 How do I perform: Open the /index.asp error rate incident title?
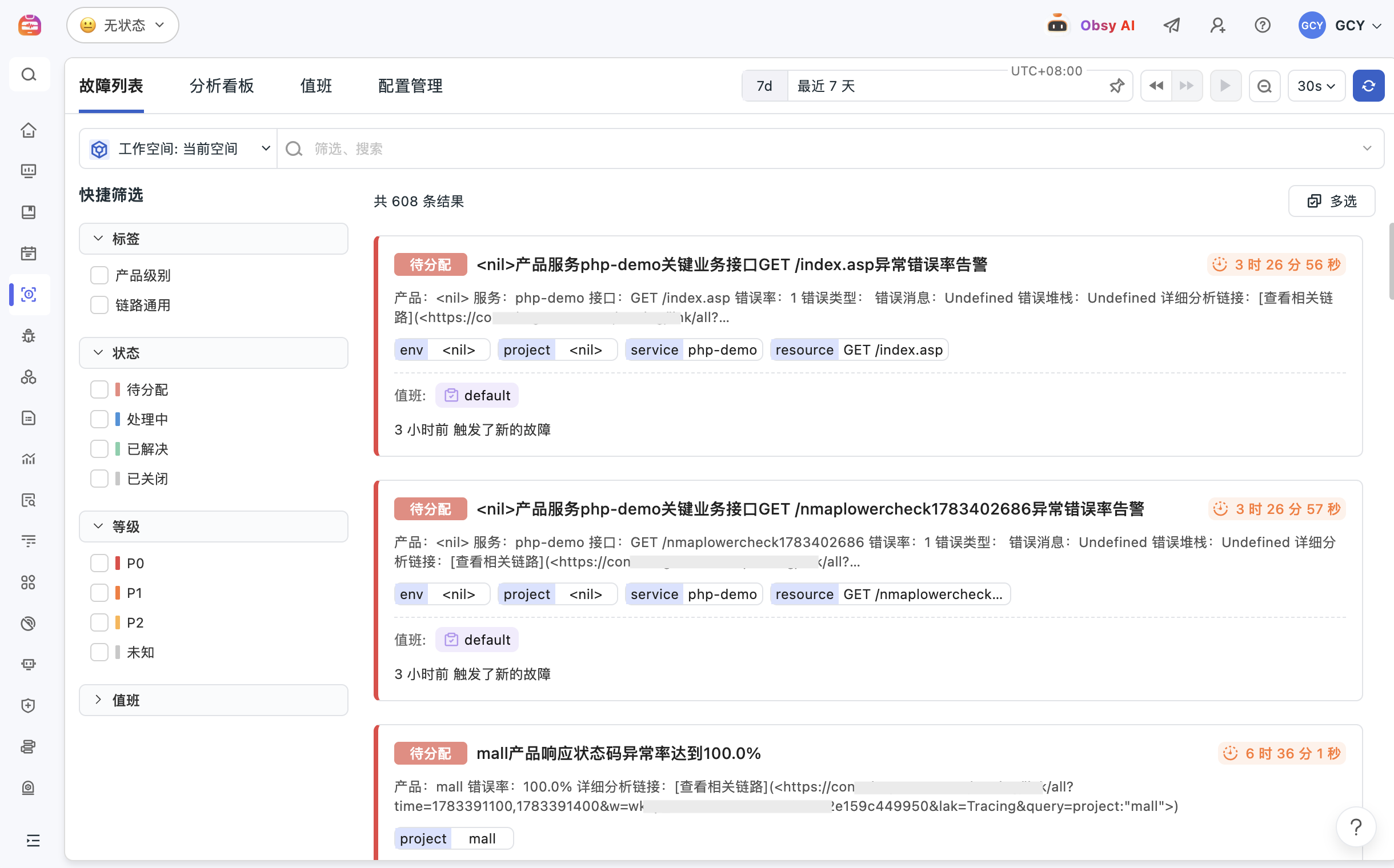click(x=732, y=264)
